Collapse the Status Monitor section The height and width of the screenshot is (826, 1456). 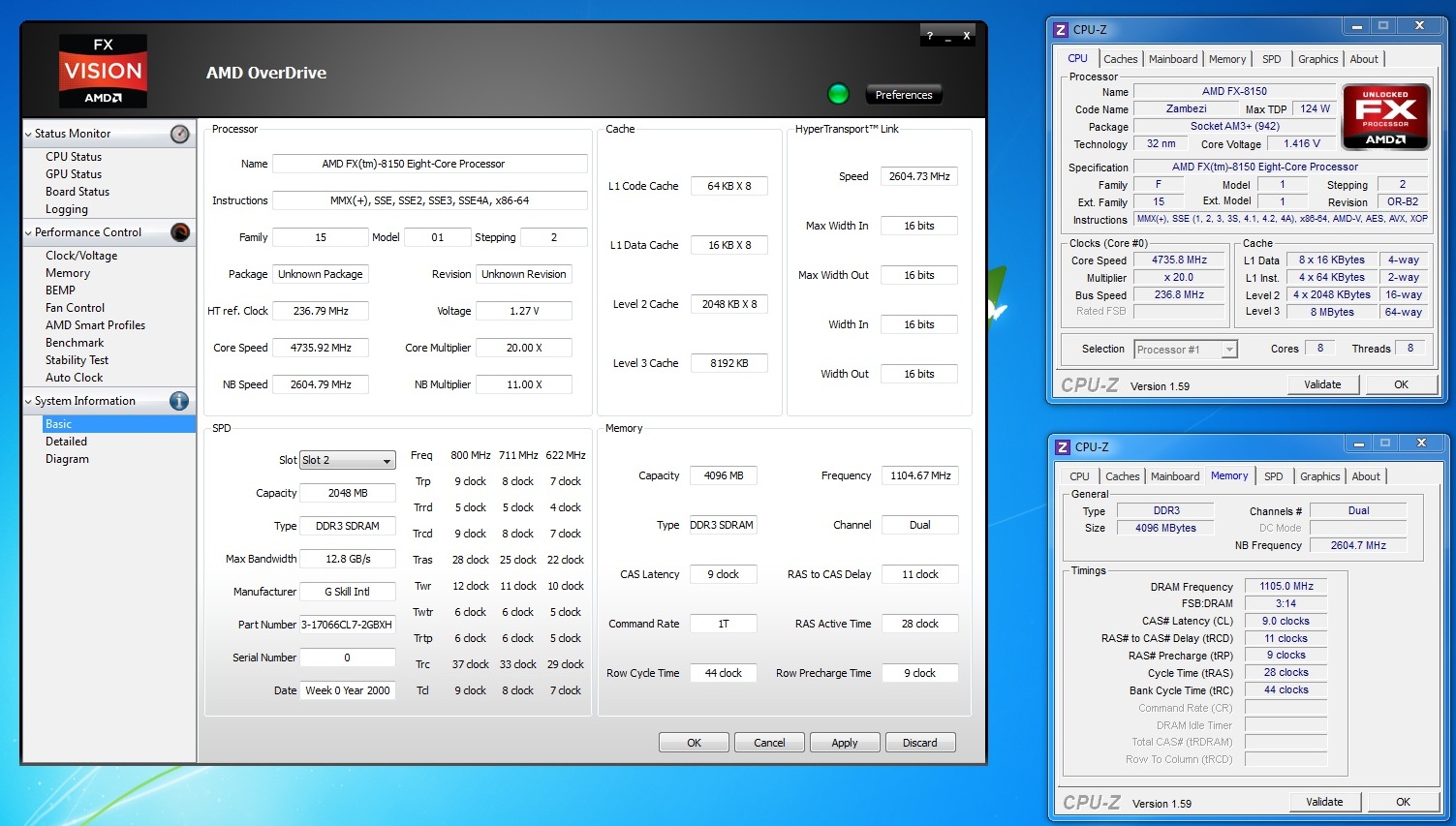click(x=28, y=135)
